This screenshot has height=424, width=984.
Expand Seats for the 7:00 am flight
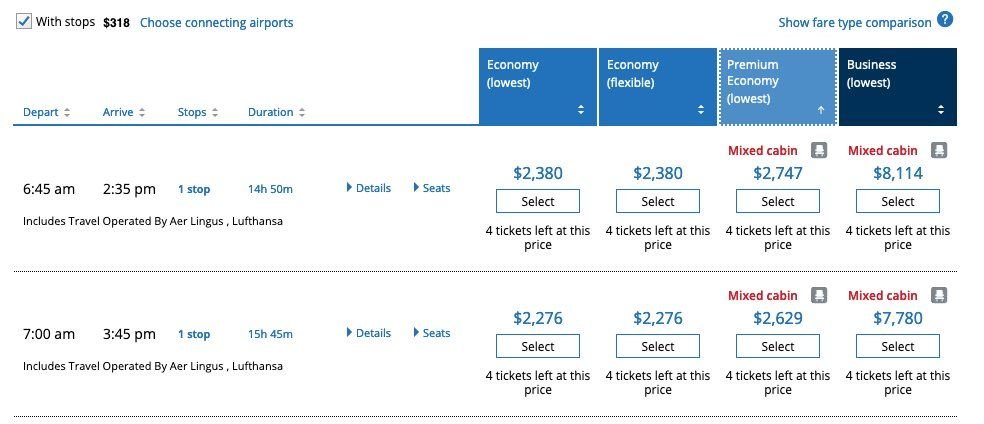(x=432, y=333)
